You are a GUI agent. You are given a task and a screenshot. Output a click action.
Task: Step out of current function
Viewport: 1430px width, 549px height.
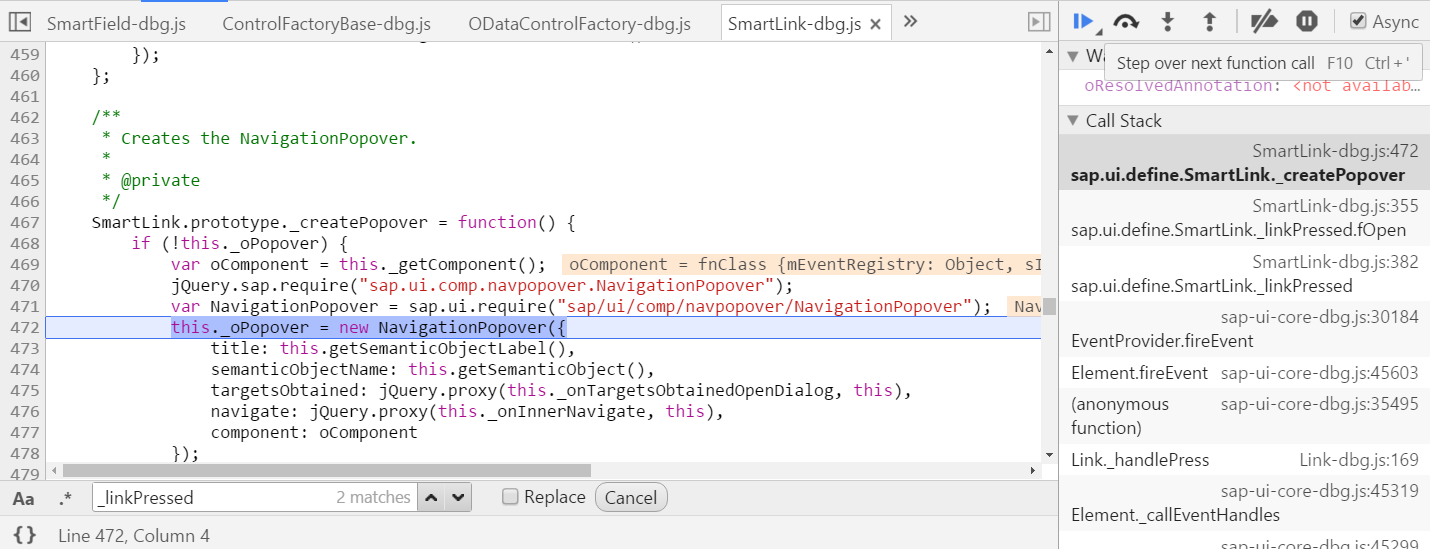[x=1209, y=21]
